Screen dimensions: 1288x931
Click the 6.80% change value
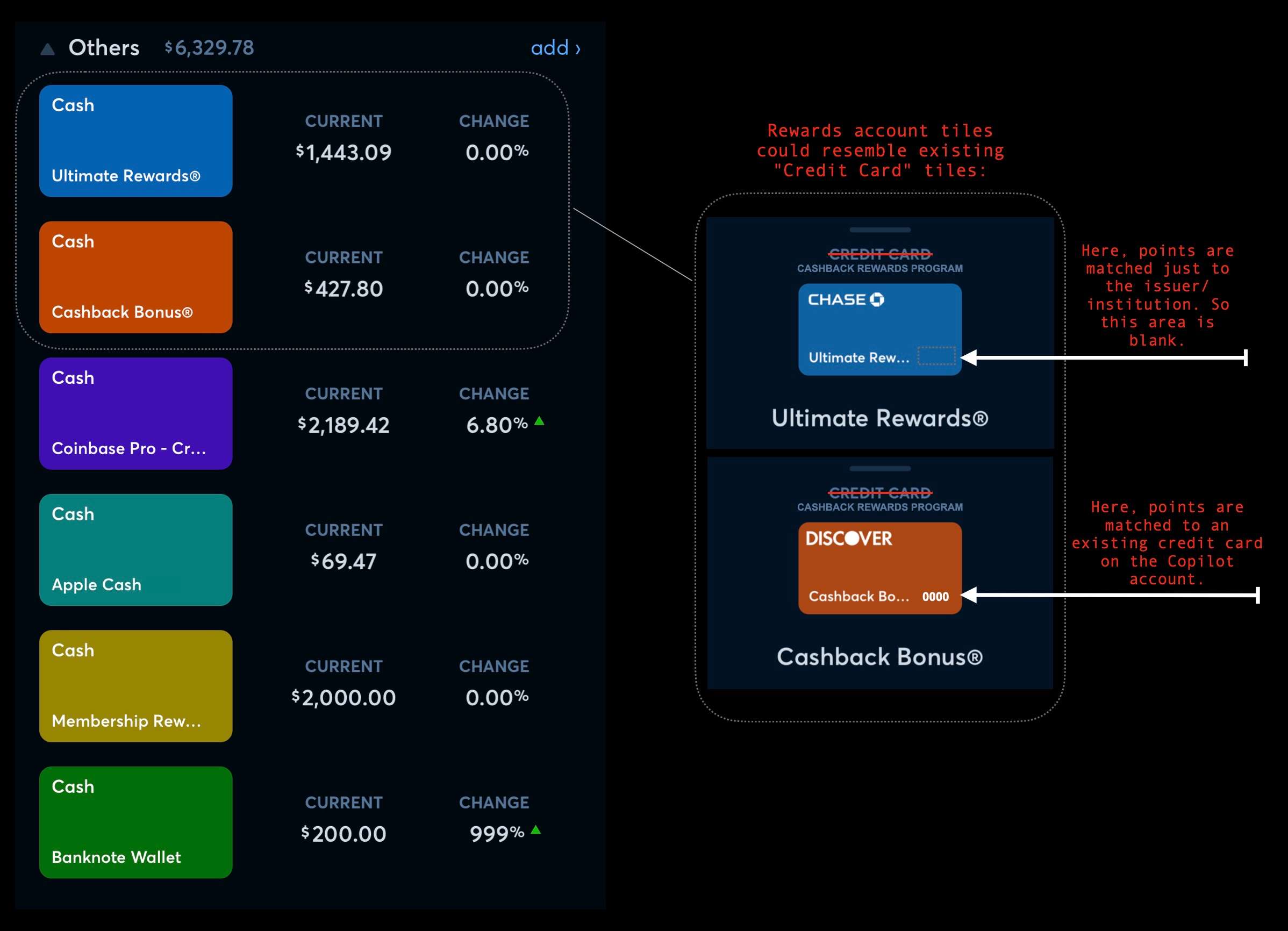click(497, 425)
